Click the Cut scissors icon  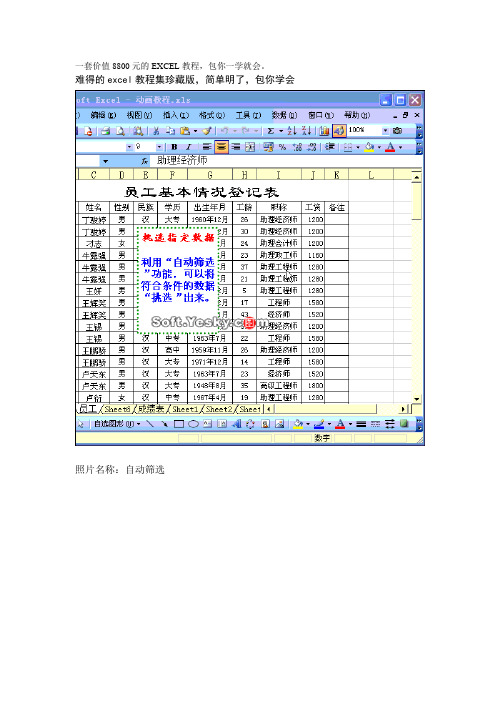[x=156, y=131]
